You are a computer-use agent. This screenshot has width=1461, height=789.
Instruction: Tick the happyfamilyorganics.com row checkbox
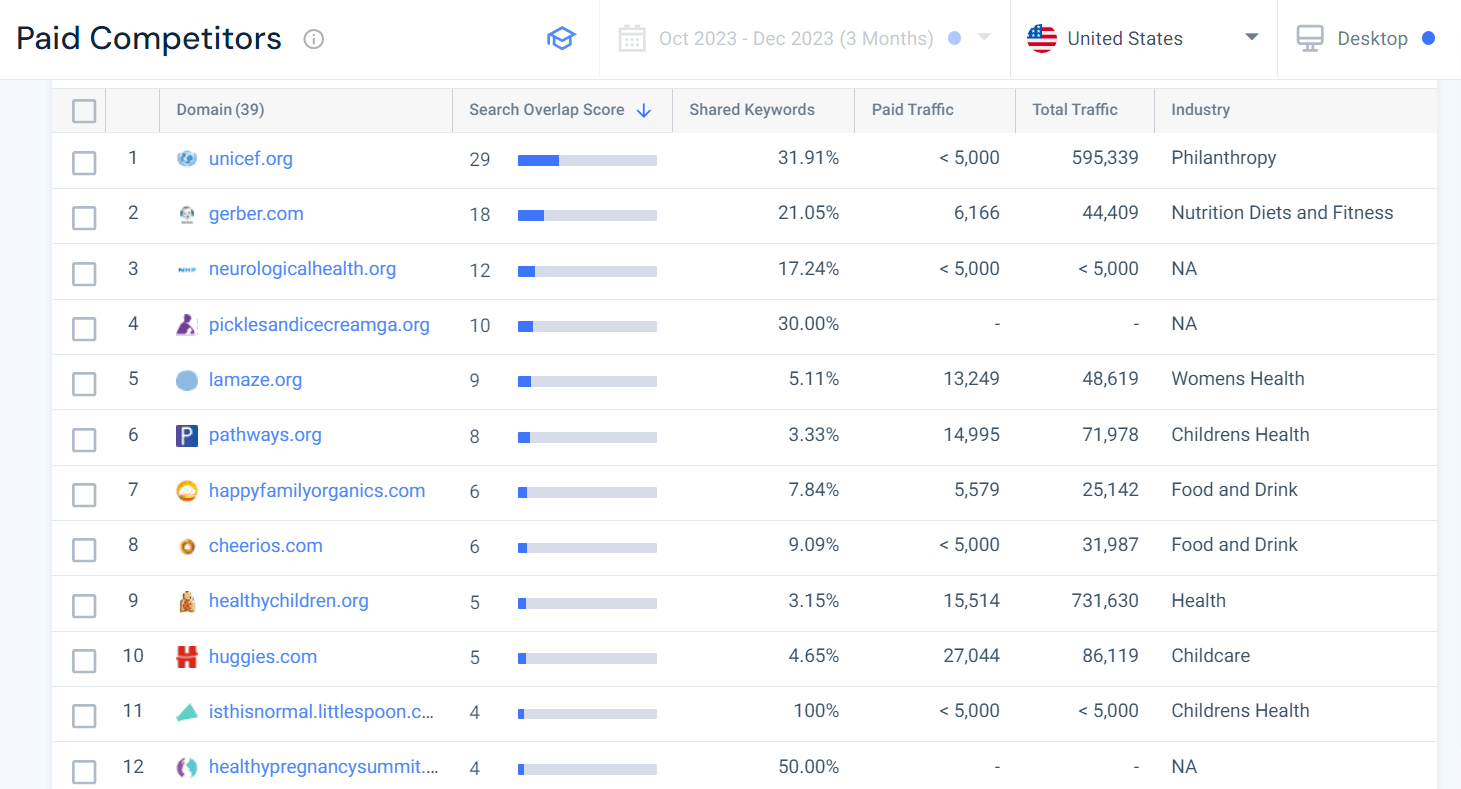pyautogui.click(x=84, y=495)
